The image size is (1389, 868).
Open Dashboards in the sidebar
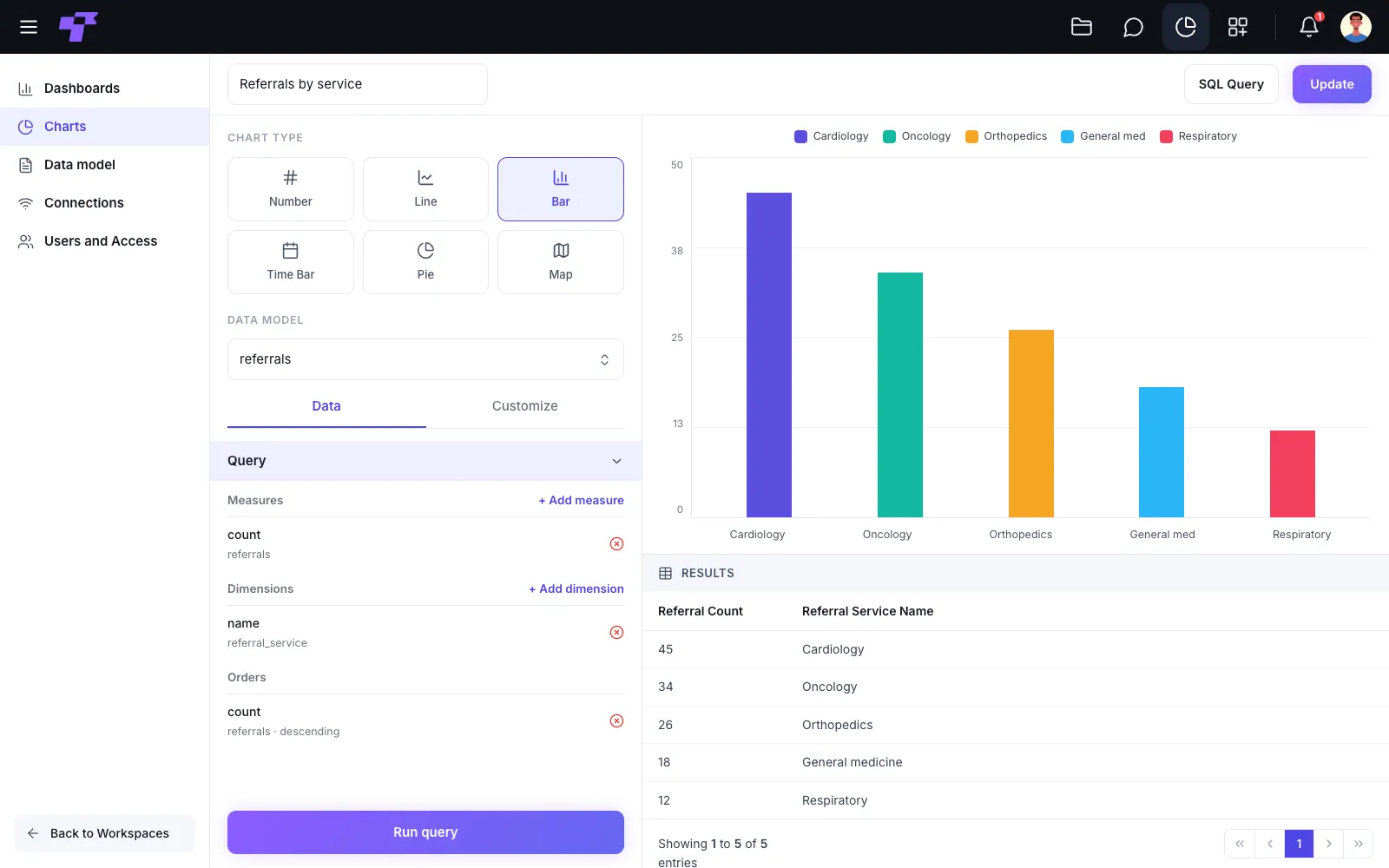tap(104, 89)
